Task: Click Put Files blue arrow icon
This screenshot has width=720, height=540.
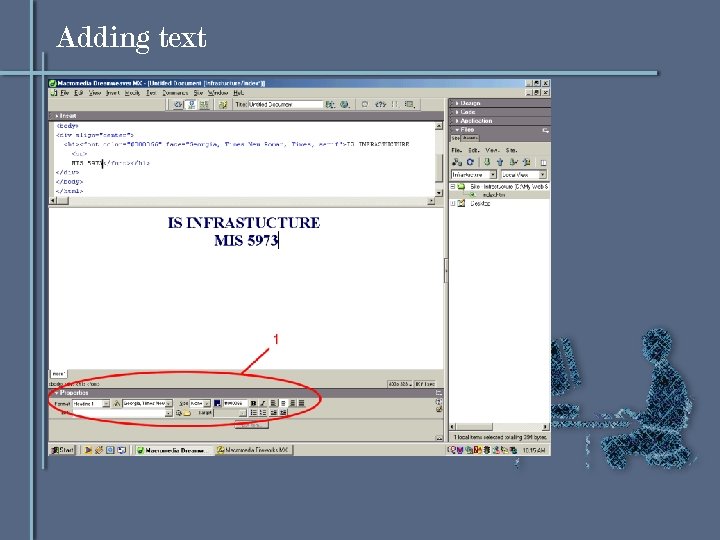Action: (x=500, y=162)
